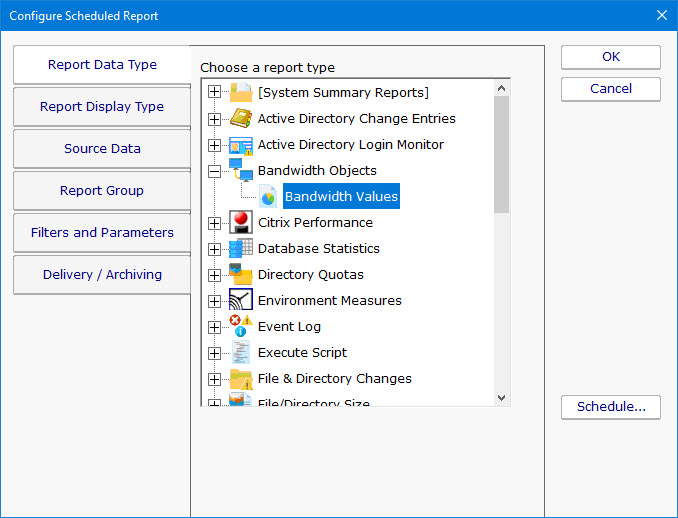Expand the Citrix Performance node
This screenshot has height=518, width=678.
[x=214, y=223]
